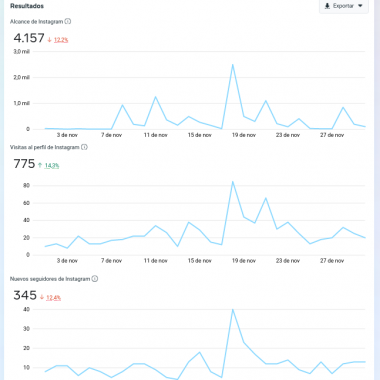This screenshot has height=380, width=380.
Task: Click the 3,0 mil axis label
Action: (22, 51)
